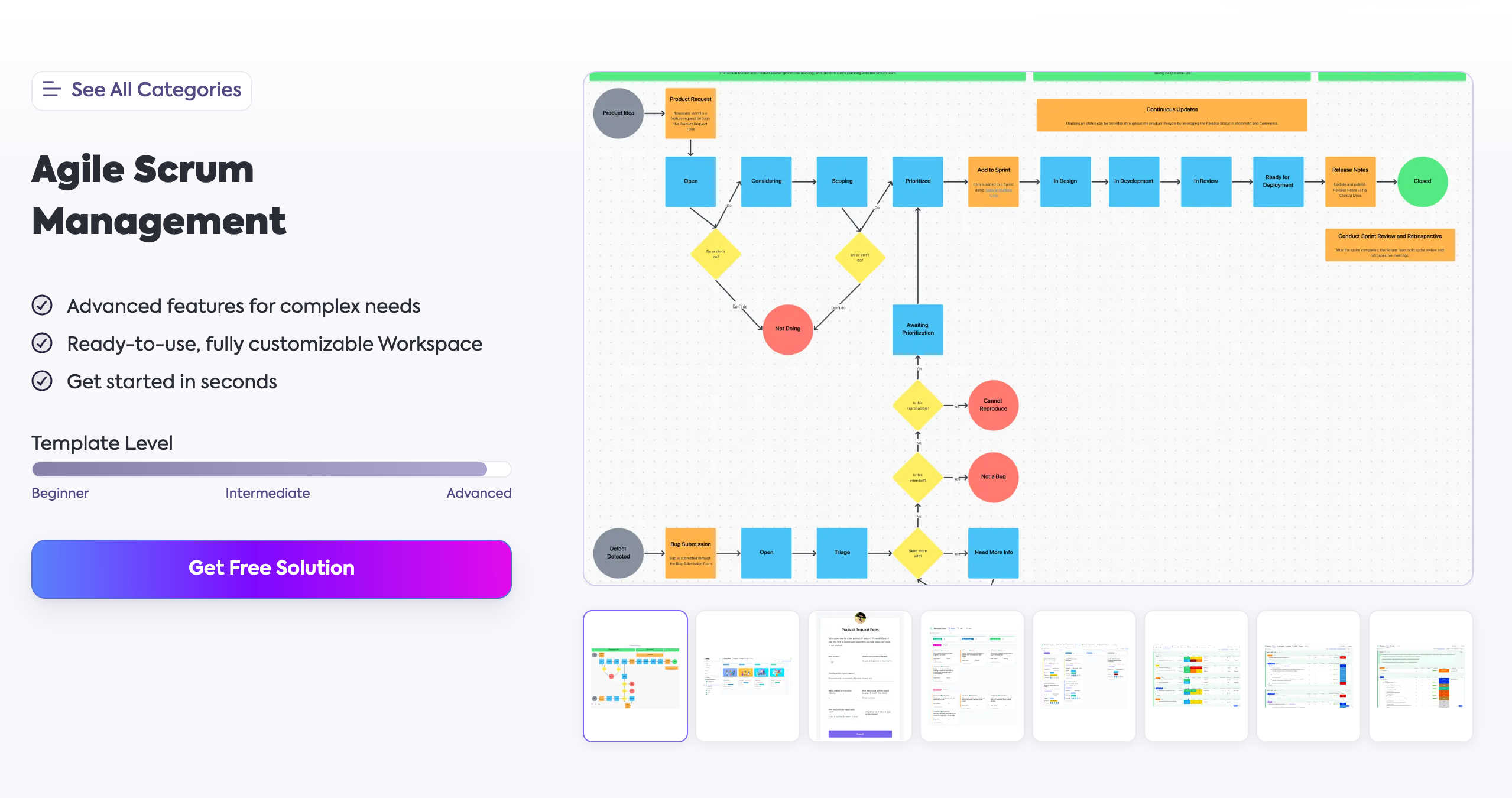1512x798 pixels.
Task: Click the Product Idea gray circle node
Action: 618,113
